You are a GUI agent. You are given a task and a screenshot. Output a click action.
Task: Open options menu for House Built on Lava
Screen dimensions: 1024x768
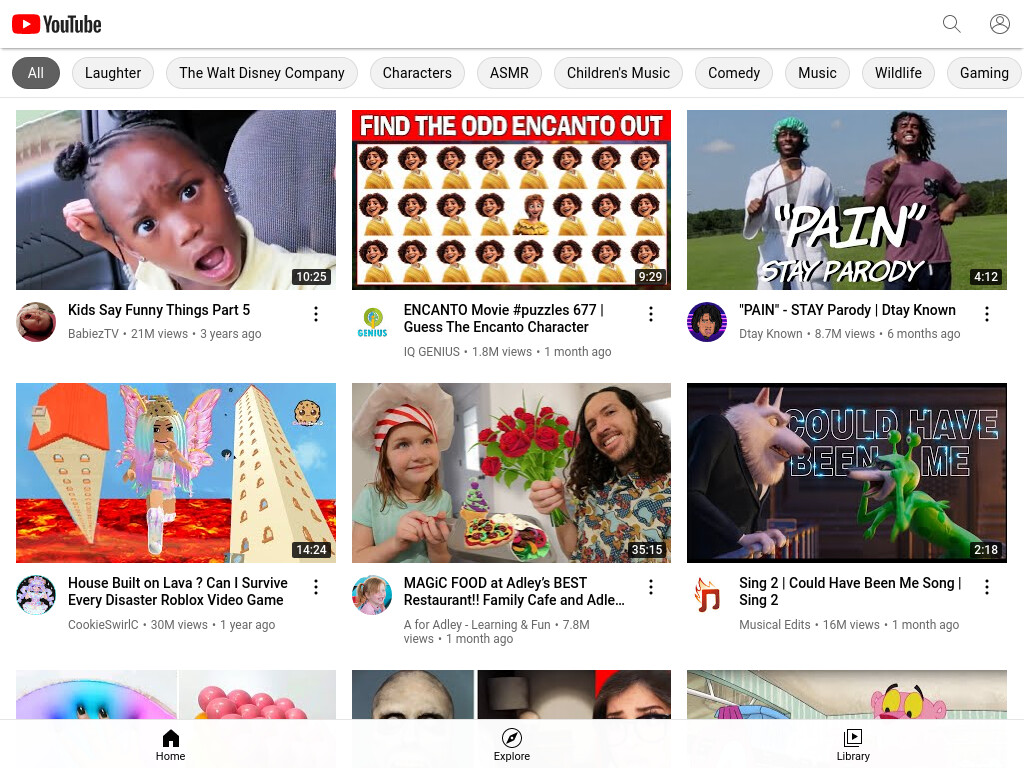(315, 587)
